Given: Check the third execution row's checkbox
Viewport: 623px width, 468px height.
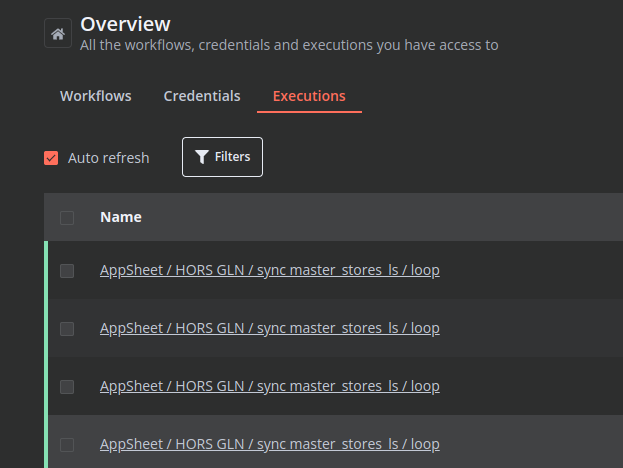Looking at the screenshot, I should 67,387.
